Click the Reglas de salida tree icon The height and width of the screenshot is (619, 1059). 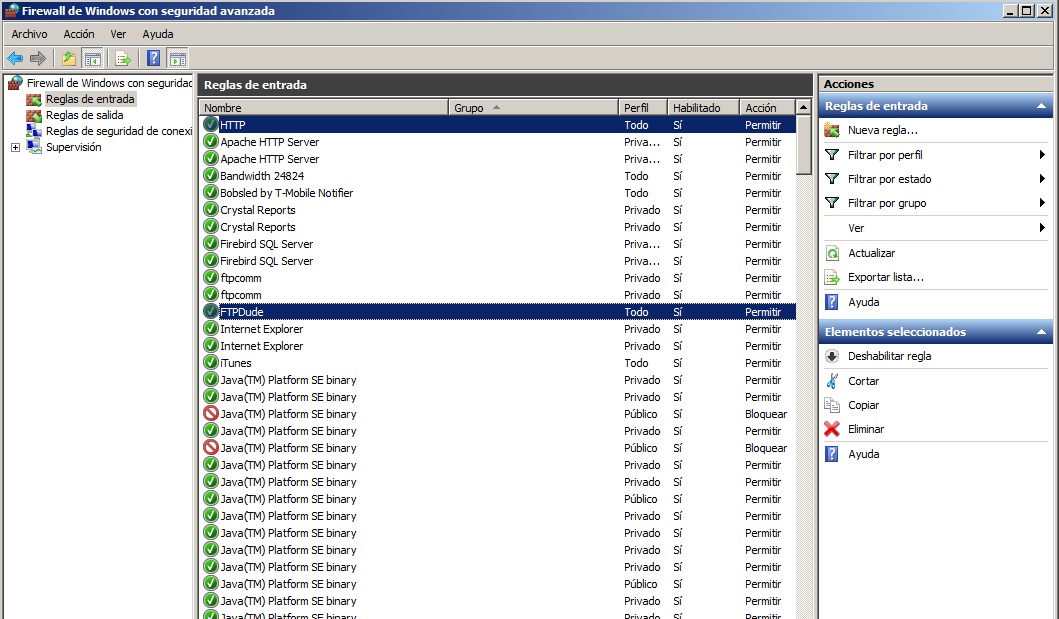coord(34,115)
